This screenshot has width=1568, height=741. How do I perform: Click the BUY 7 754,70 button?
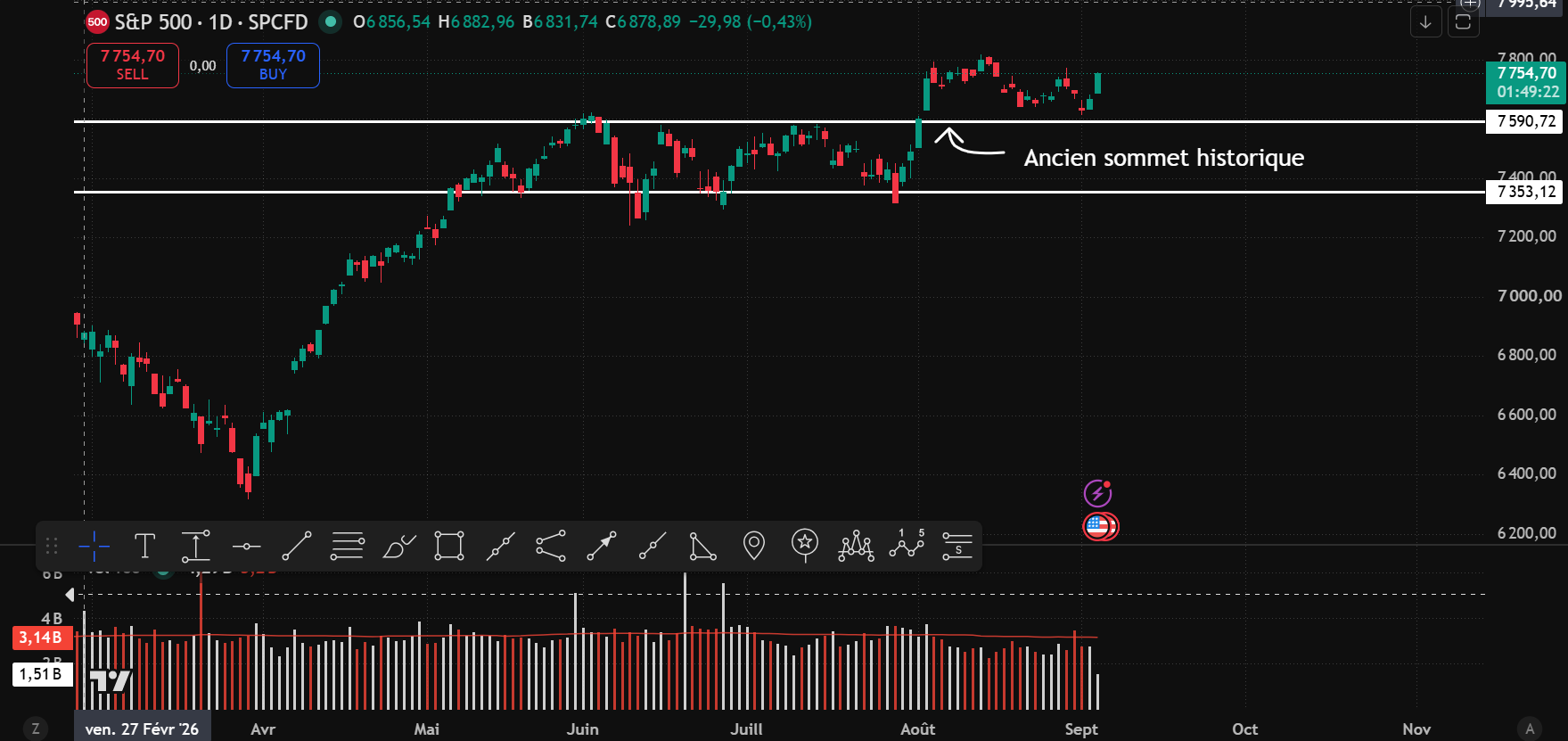273,65
